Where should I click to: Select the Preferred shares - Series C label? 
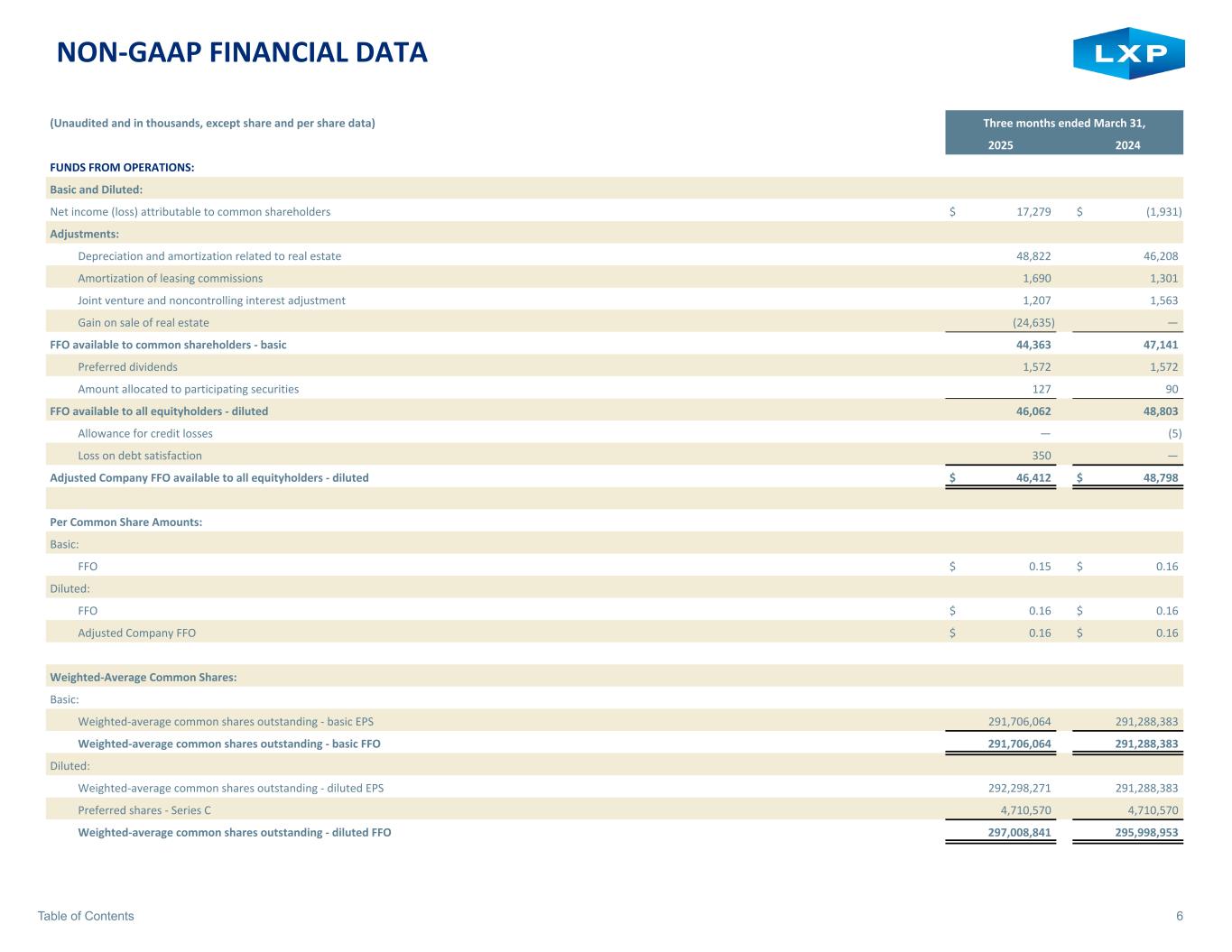144,810
